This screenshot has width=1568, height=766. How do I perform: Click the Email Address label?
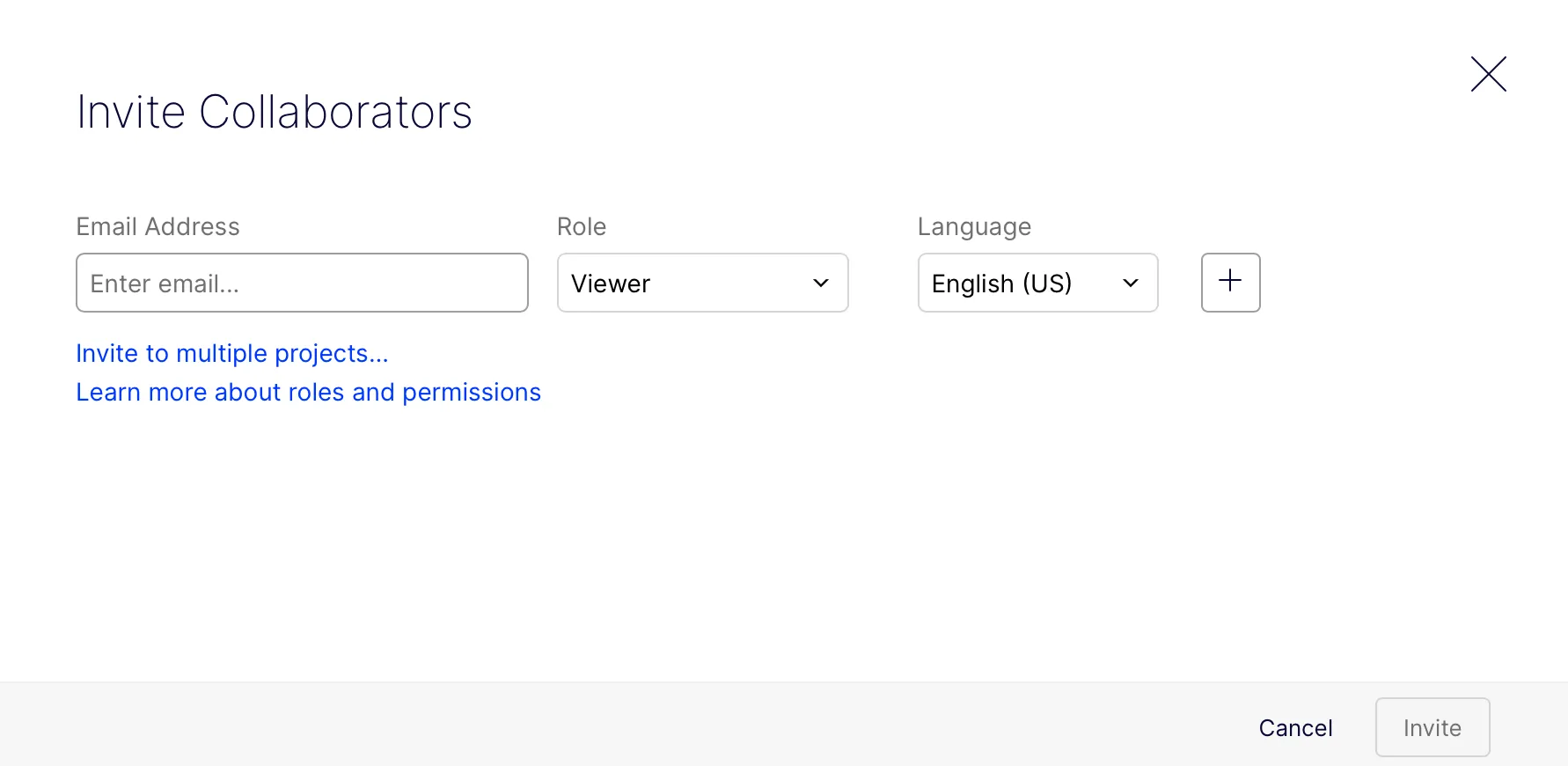click(x=158, y=226)
